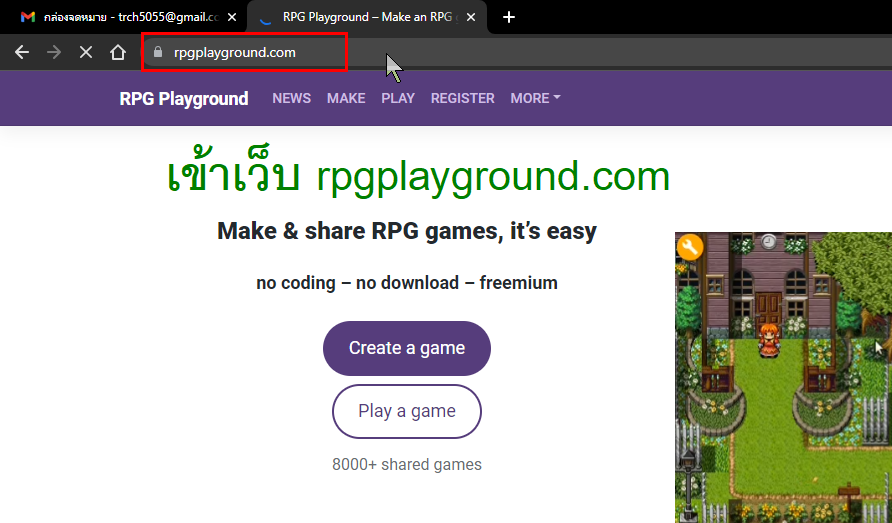Switch to the Gmail trch5055 tab
Screen dimensions: 892x523
(x=123, y=17)
